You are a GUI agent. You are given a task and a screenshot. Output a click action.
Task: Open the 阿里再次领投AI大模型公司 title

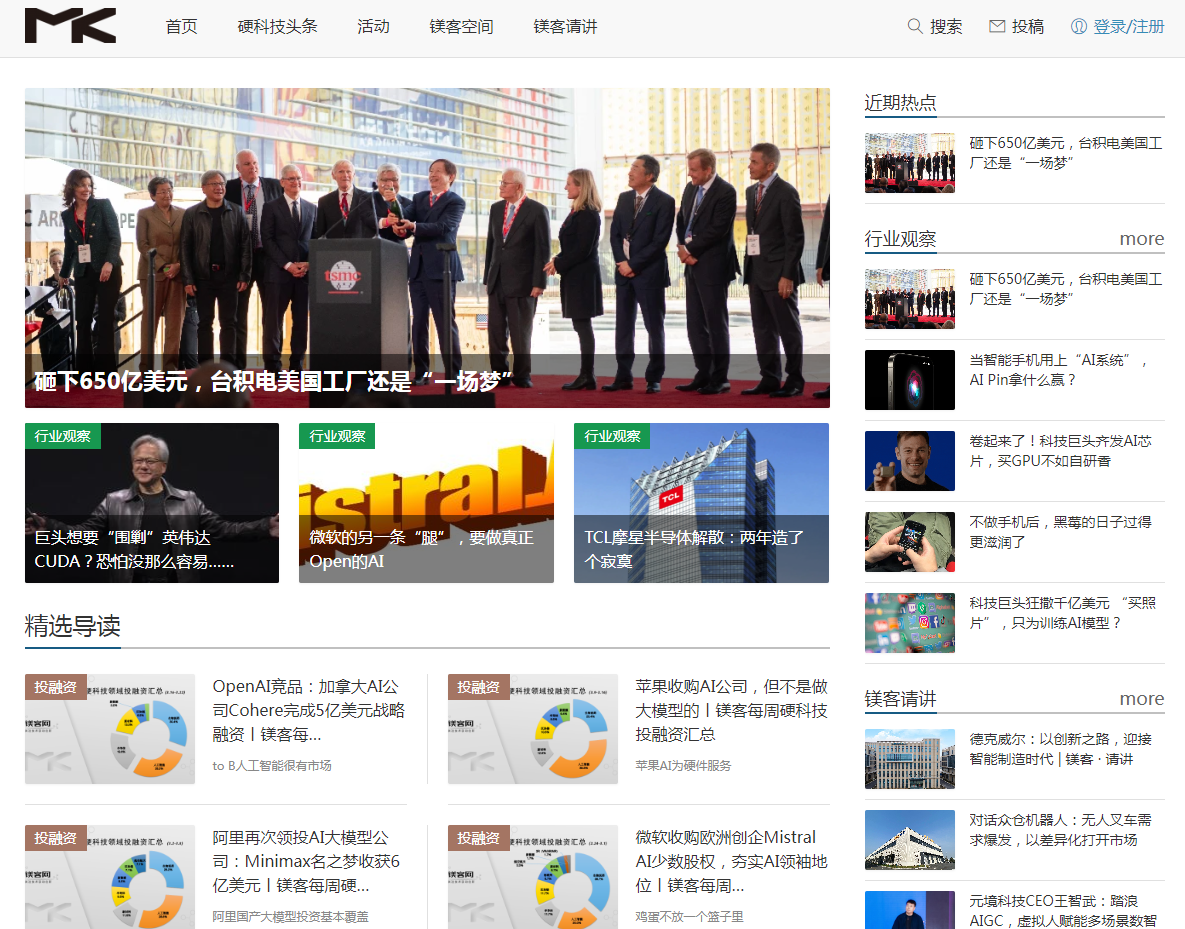[x=306, y=862]
